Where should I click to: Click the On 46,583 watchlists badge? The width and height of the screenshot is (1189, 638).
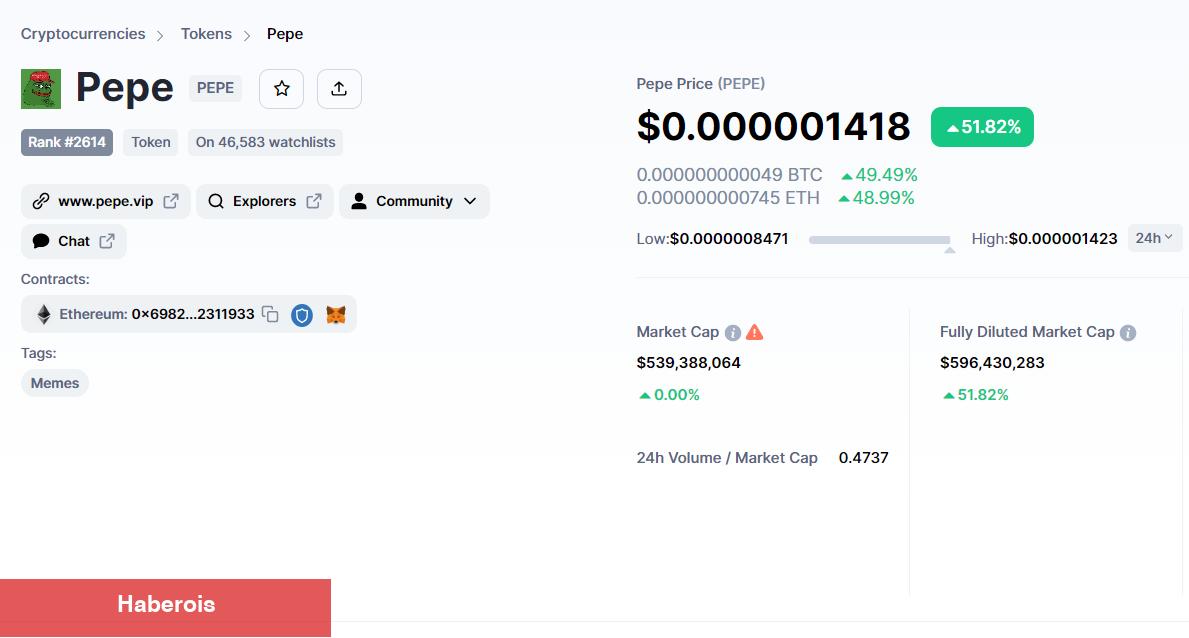click(x=265, y=142)
